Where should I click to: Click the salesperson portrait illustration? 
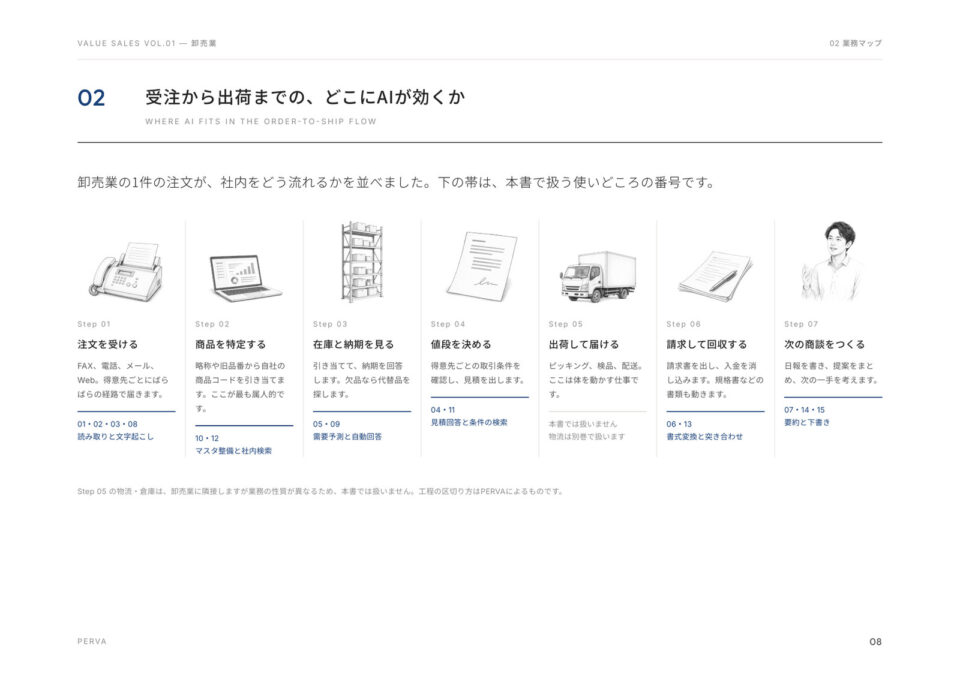coord(833,261)
